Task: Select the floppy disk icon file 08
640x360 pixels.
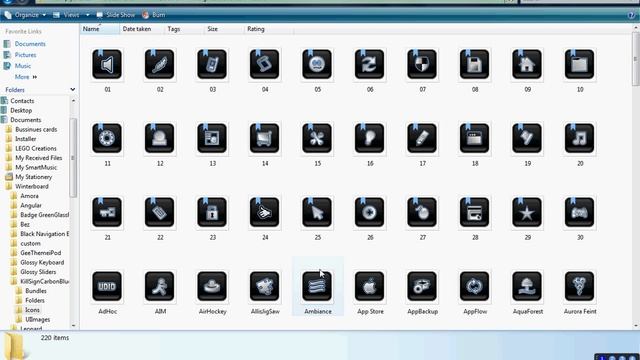Action: [474, 64]
